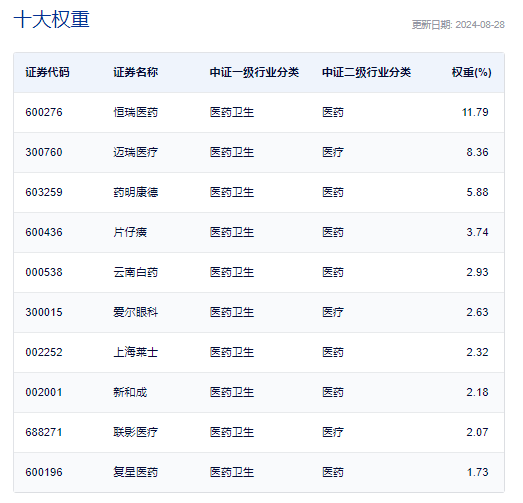
Task: Click the 权重(%) column header
Action: click(x=471, y=72)
